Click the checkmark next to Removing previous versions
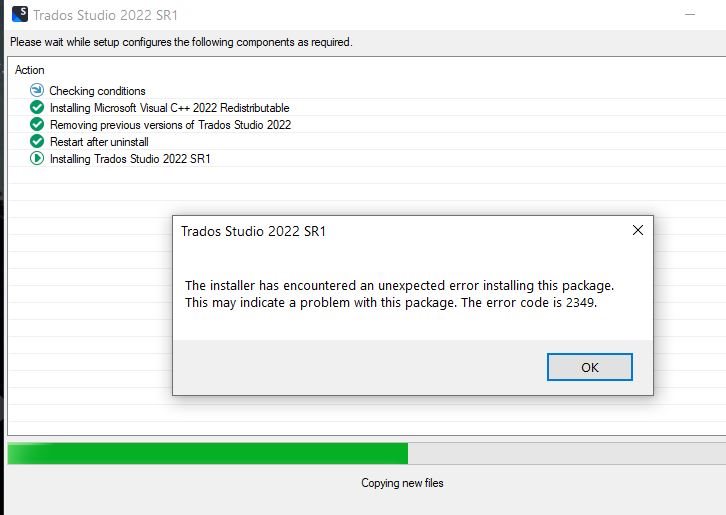 point(37,124)
